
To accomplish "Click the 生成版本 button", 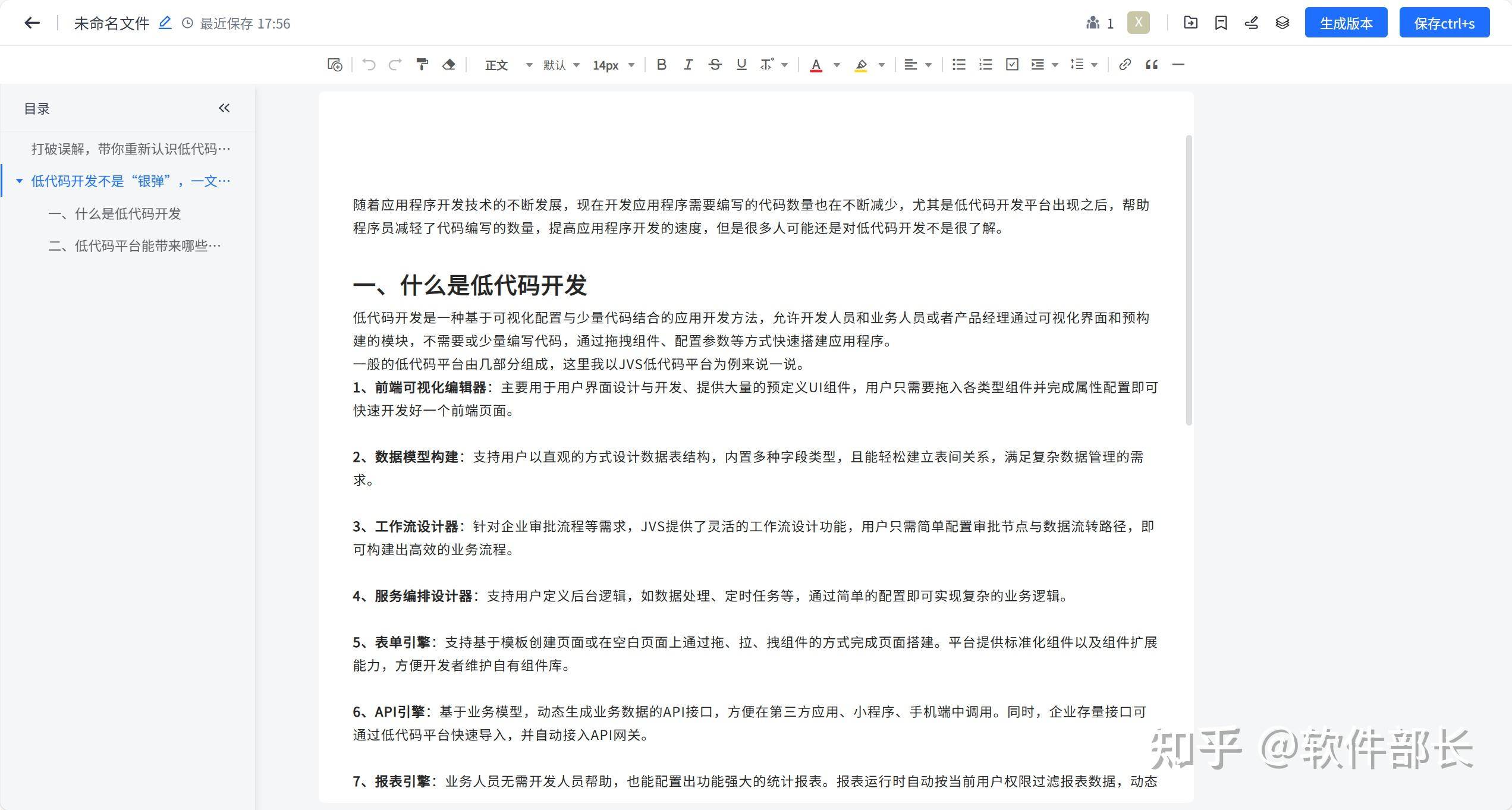I will click(1346, 23).
